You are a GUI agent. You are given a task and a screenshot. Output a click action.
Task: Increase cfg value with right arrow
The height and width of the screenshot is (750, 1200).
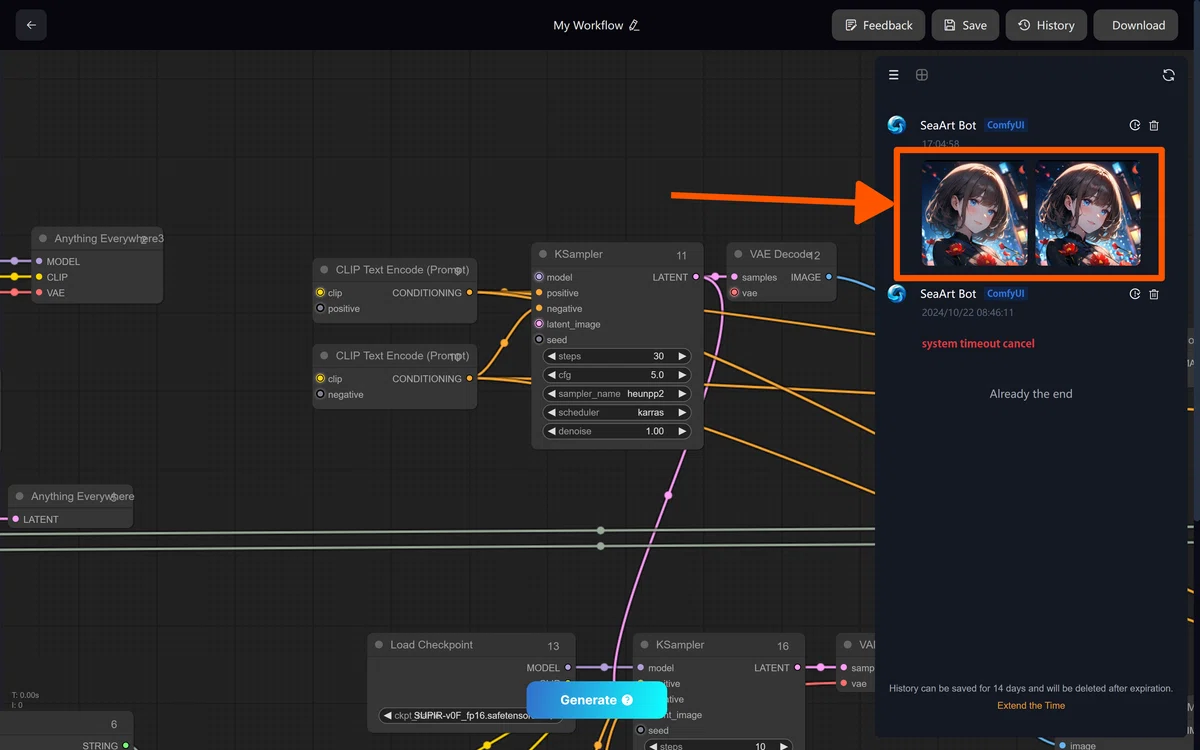click(x=682, y=375)
